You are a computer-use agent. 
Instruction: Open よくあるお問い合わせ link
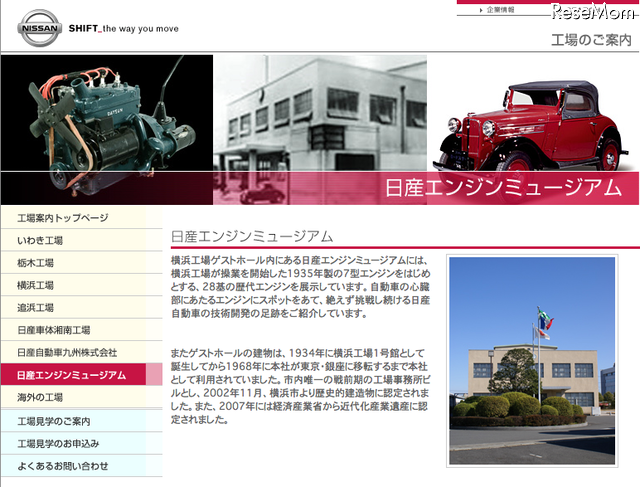point(82,466)
